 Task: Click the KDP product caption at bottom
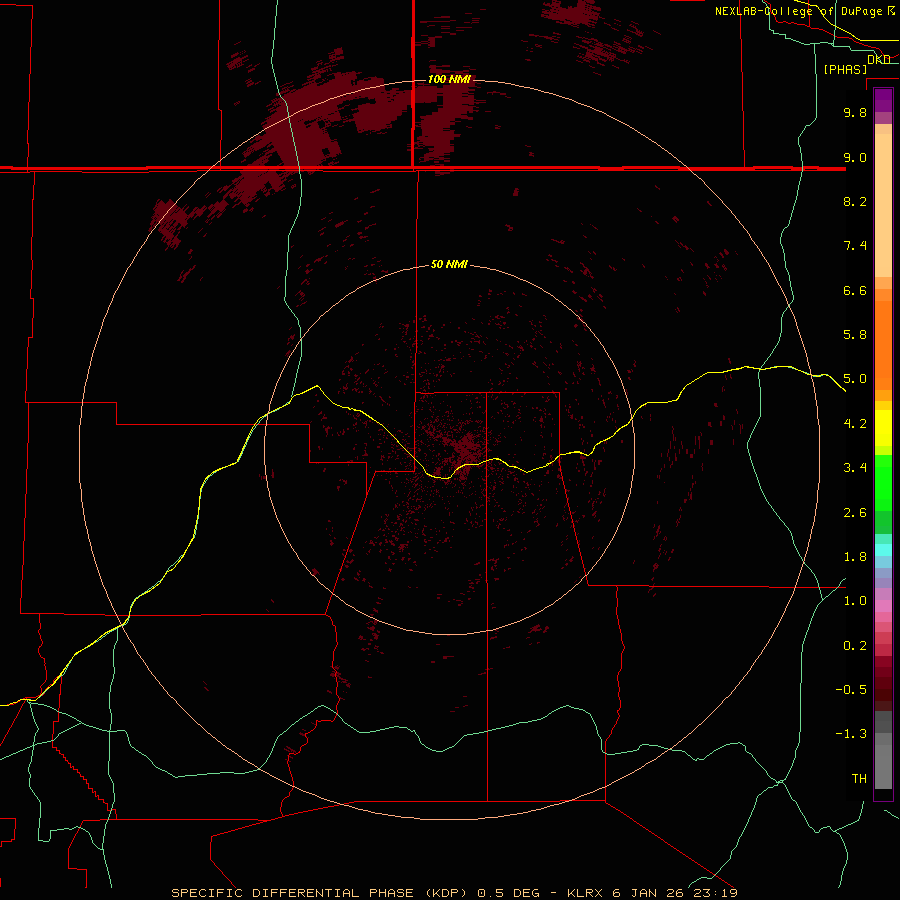(x=455, y=893)
